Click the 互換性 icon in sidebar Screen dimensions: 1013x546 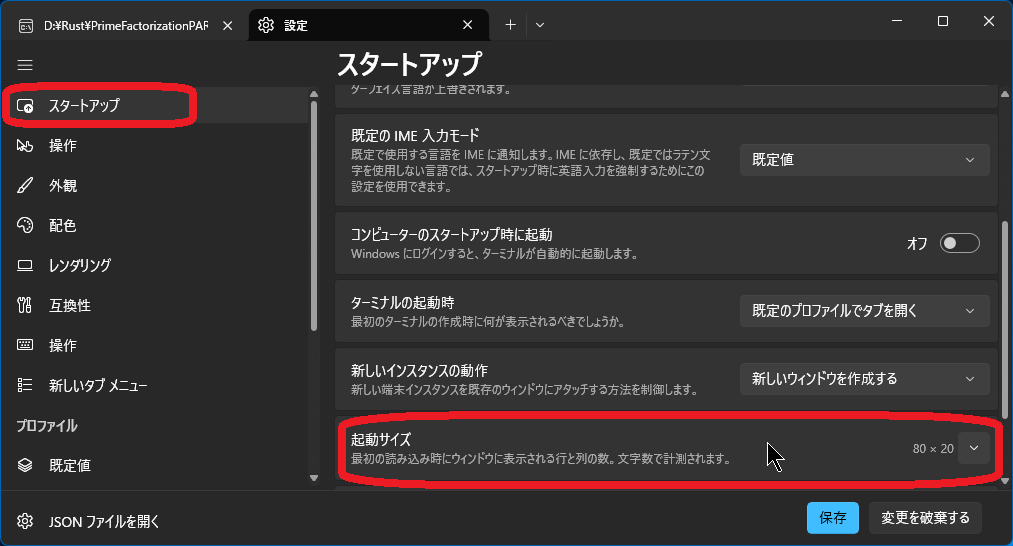pos(26,306)
